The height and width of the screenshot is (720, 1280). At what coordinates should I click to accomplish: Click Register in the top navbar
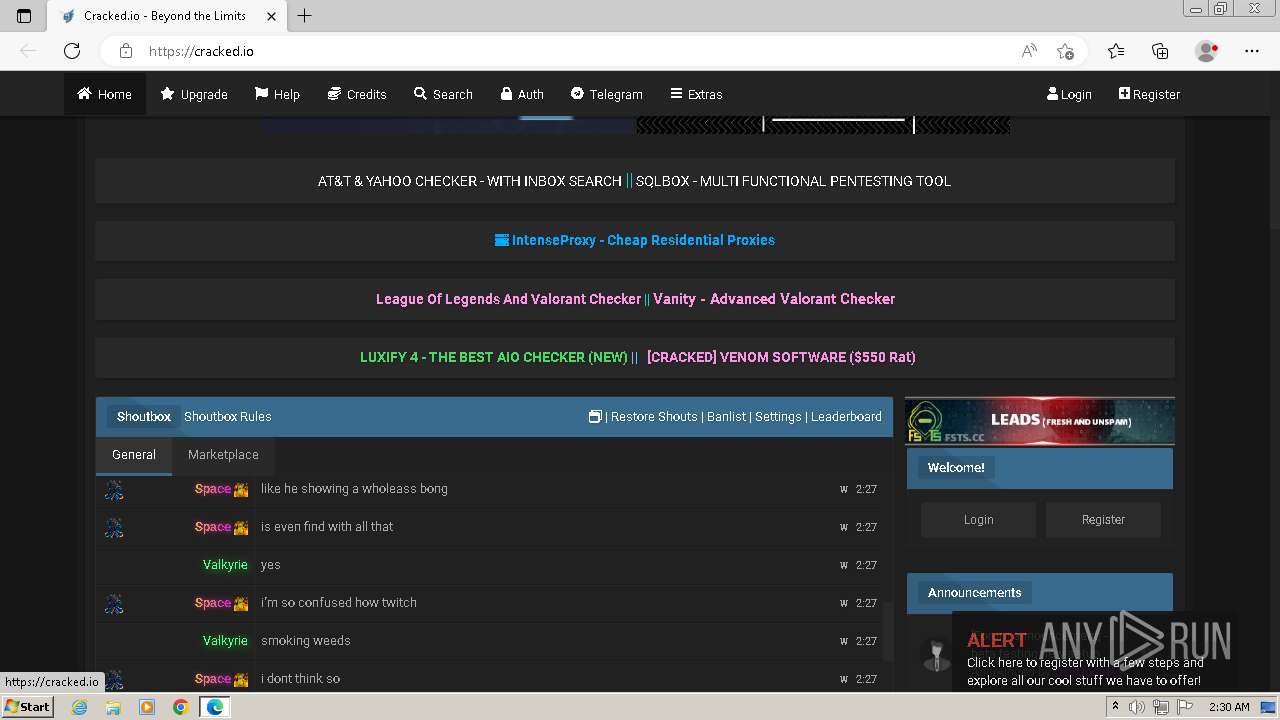[x=1149, y=94]
